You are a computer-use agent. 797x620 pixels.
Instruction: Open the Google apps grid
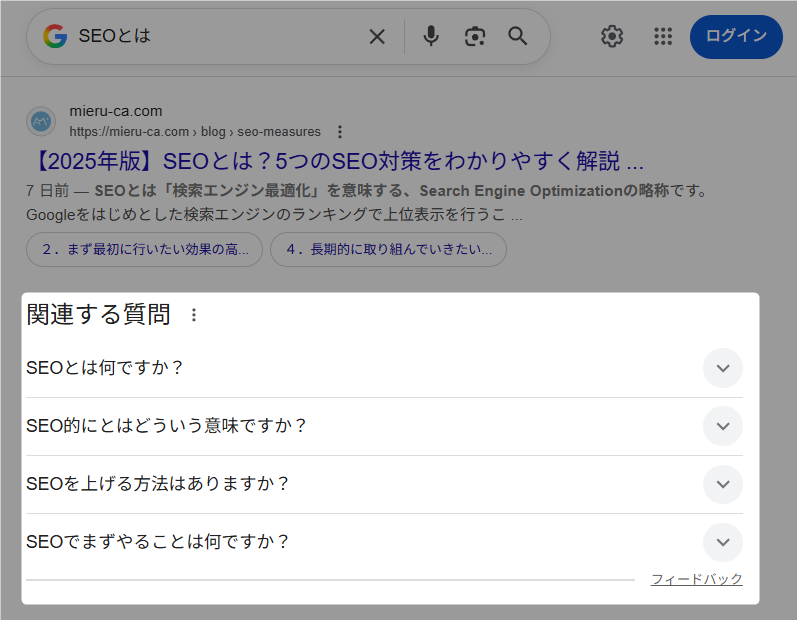[x=662, y=37]
